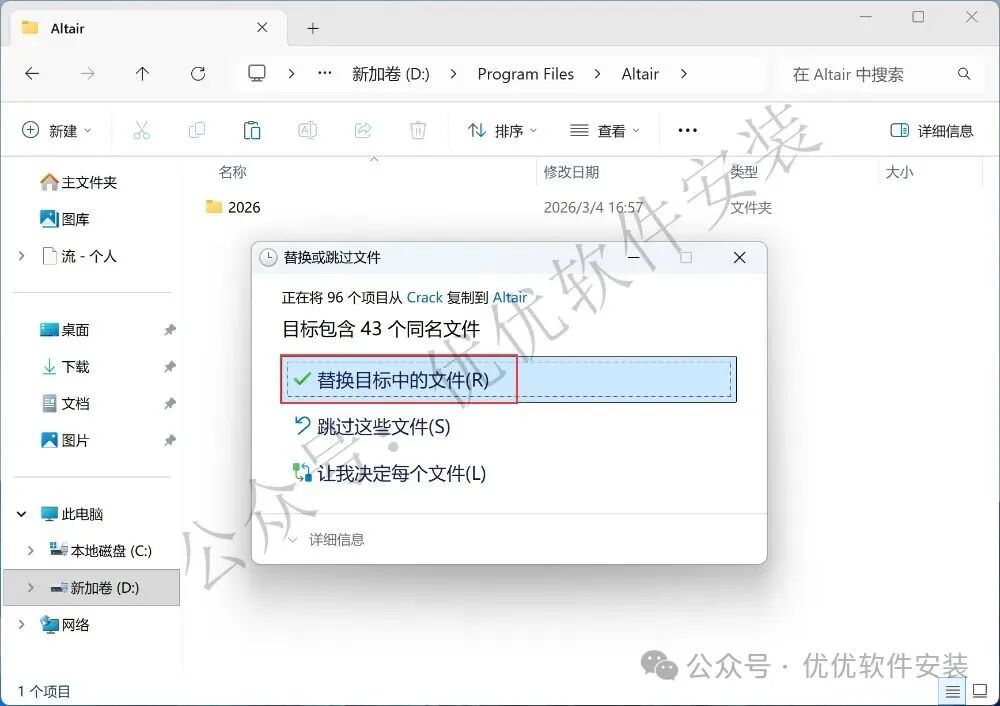Click 新加卷 (D:) in the address path
The image size is (1000, 706).
pyautogui.click(x=391, y=74)
